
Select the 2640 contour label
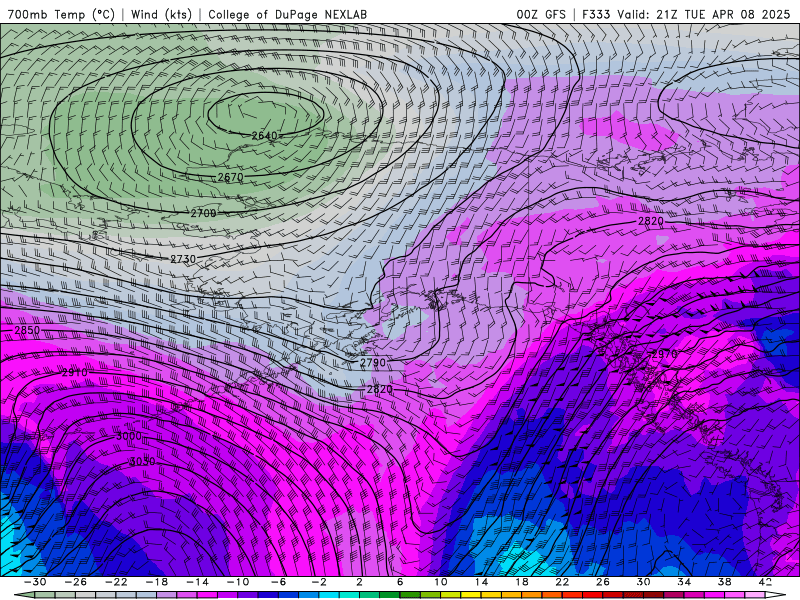point(264,136)
